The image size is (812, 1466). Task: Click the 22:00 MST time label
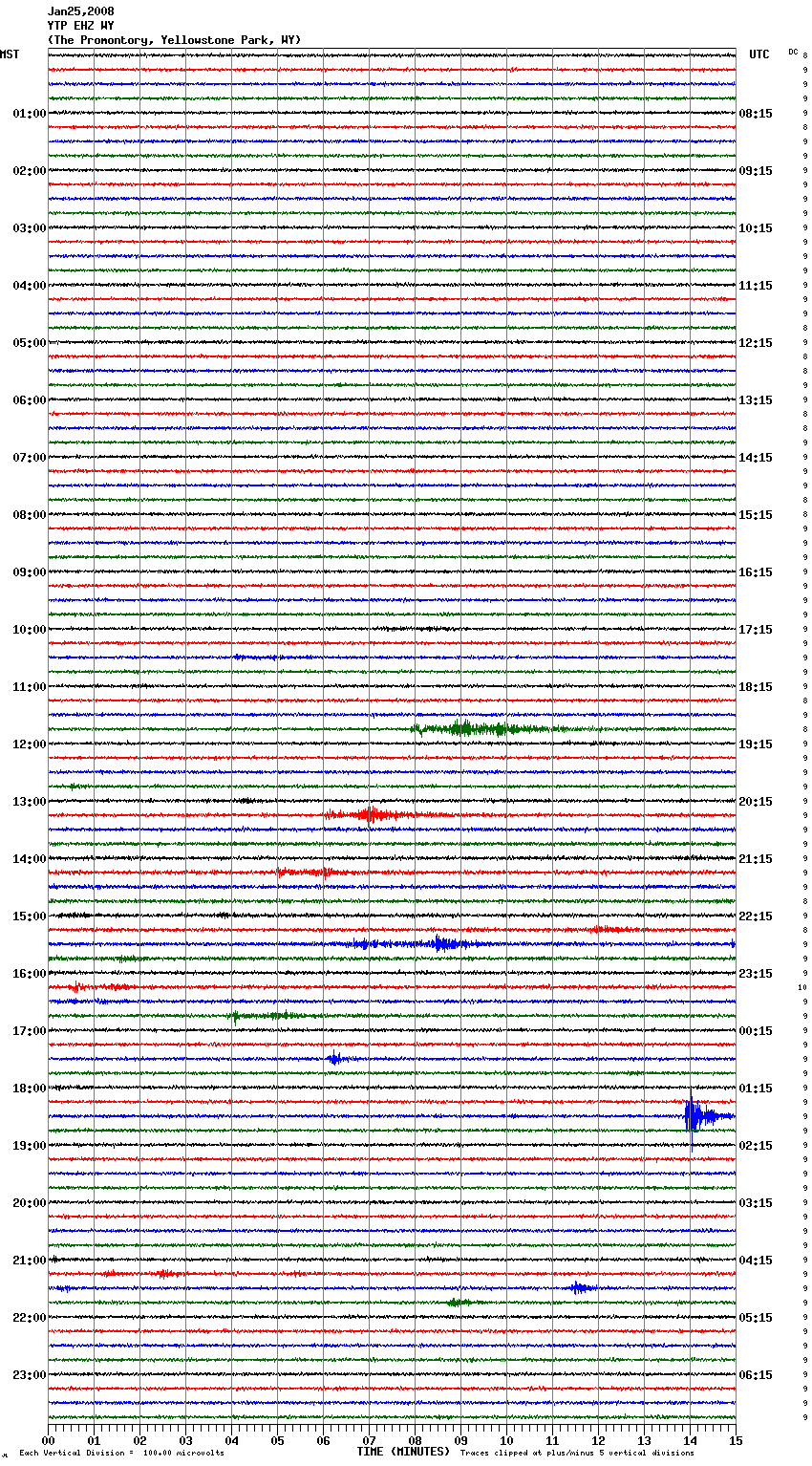click(x=30, y=1318)
